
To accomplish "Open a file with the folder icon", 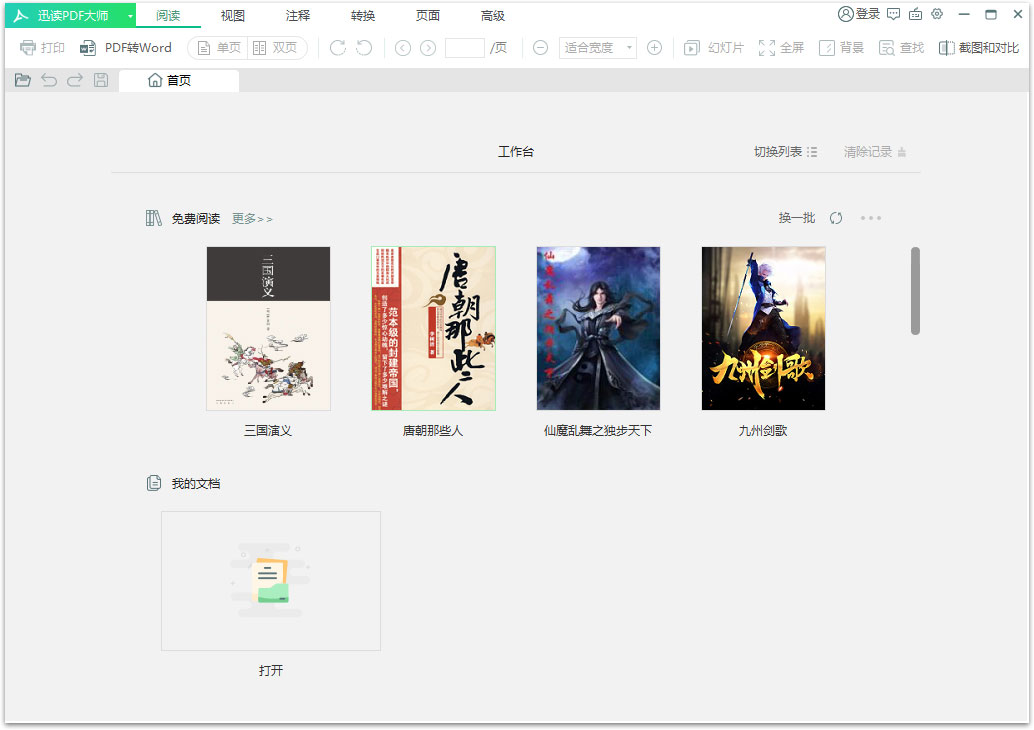I will click(22, 80).
